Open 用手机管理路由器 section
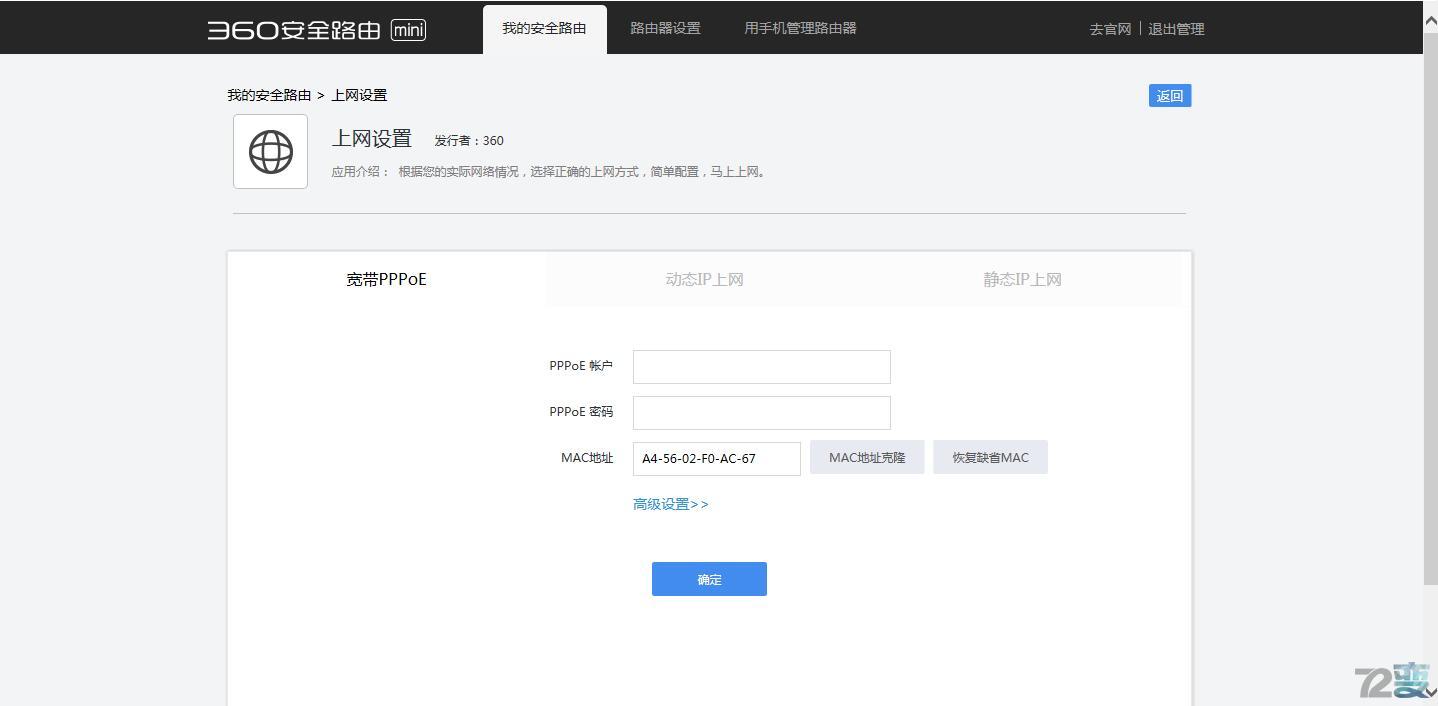 pyautogui.click(x=798, y=27)
